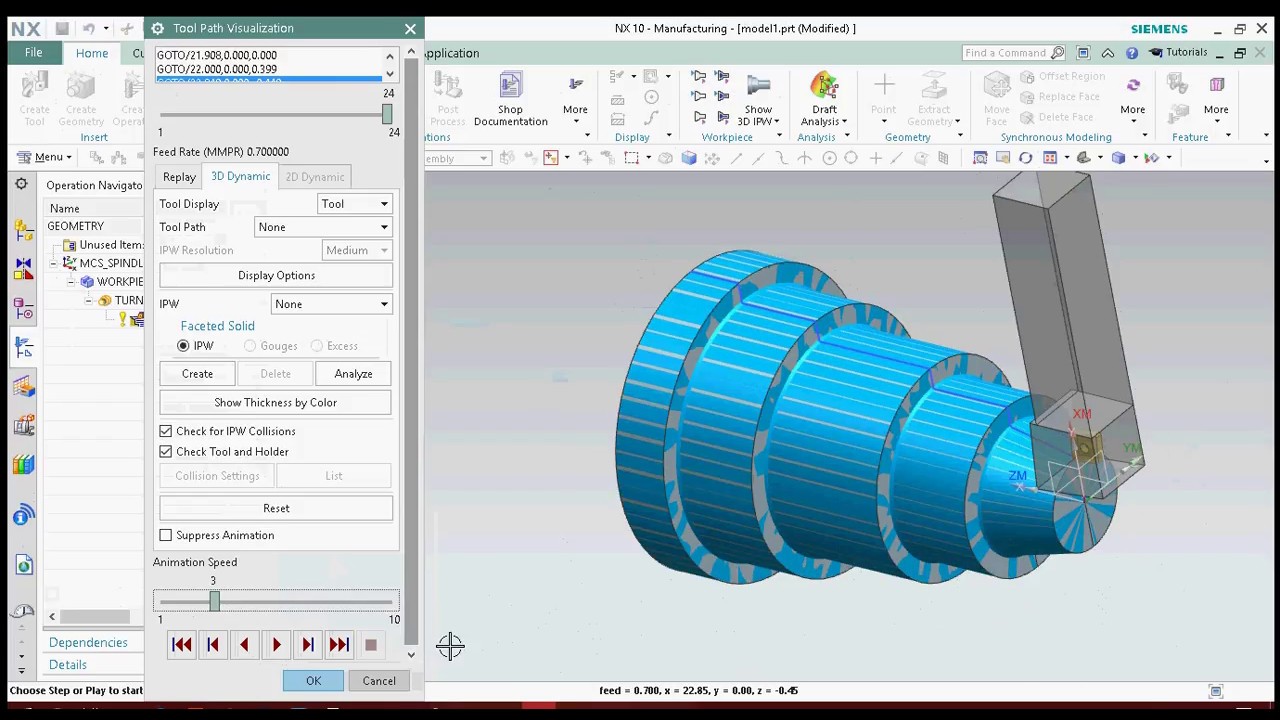1280x720 pixels.
Task: Open the Menu dropdown in top border bar
Action: tap(47, 157)
